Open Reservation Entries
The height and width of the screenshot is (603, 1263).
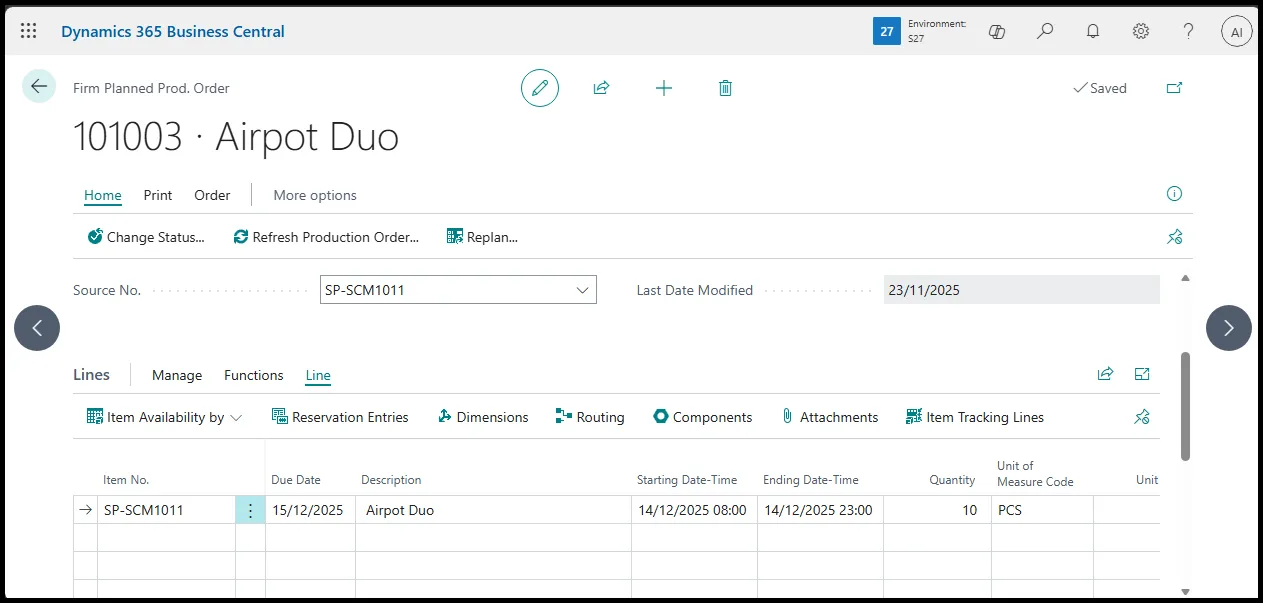tap(340, 417)
